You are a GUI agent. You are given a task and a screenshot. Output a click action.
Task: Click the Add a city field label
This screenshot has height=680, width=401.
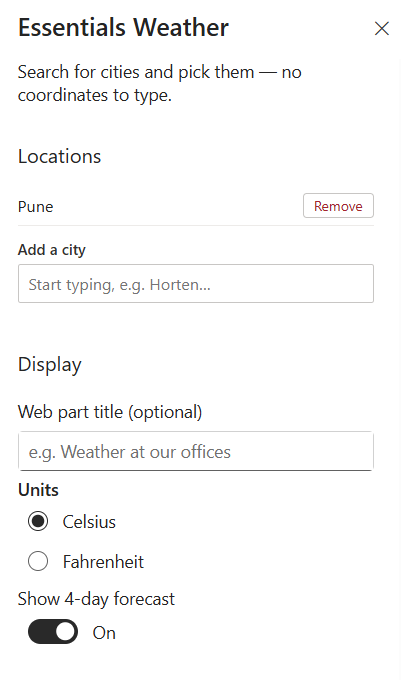click(52, 250)
